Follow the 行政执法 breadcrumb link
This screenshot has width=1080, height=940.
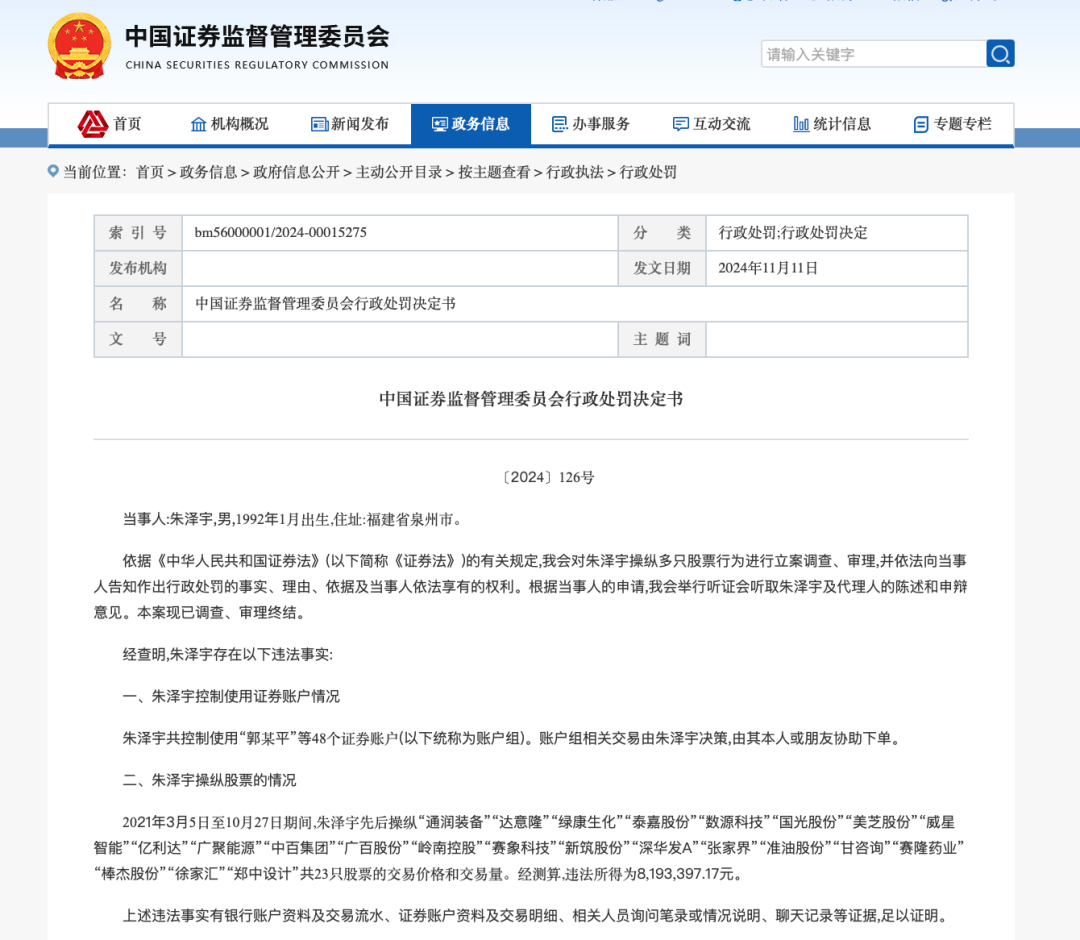coord(574,172)
